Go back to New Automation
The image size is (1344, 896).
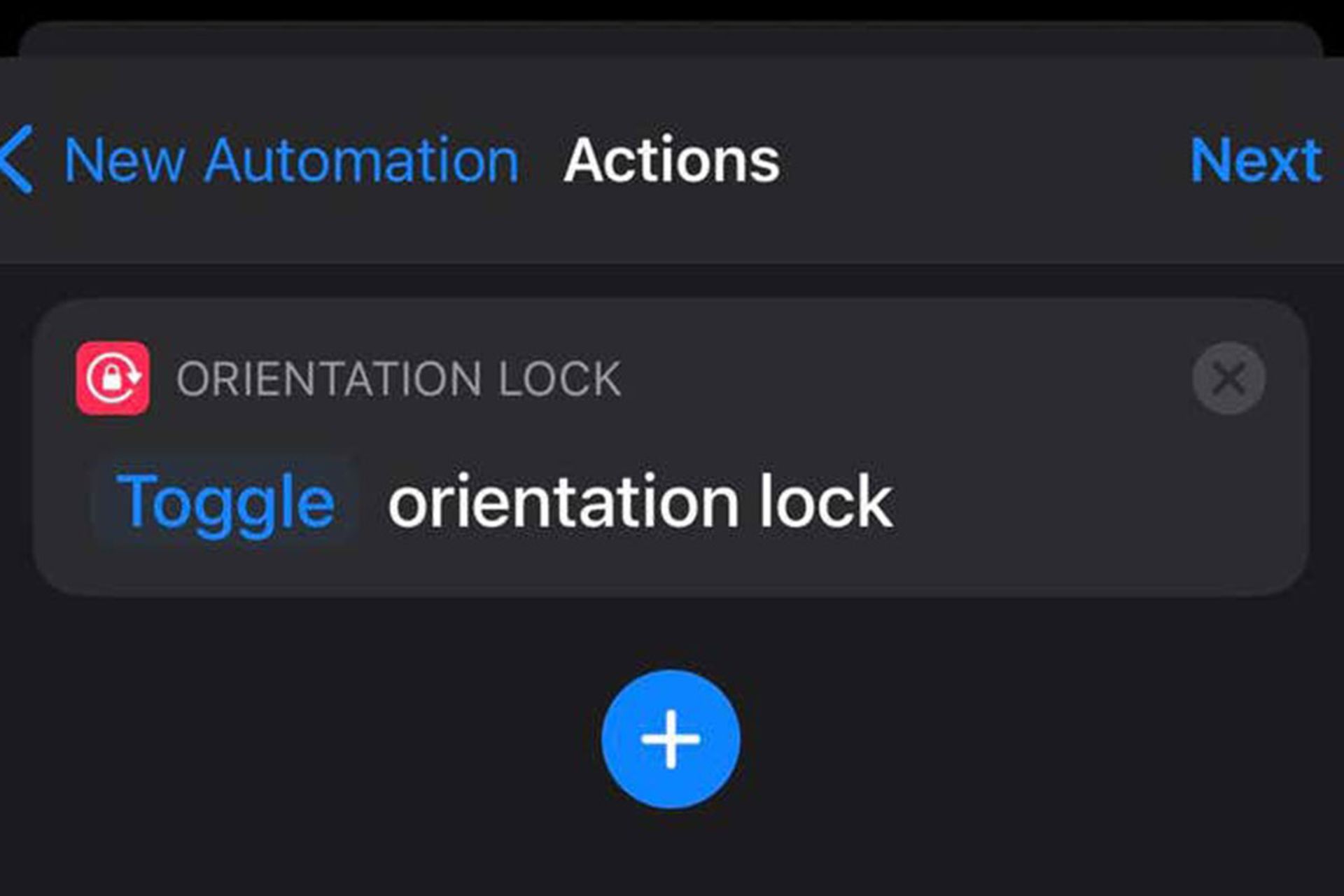click(291, 161)
